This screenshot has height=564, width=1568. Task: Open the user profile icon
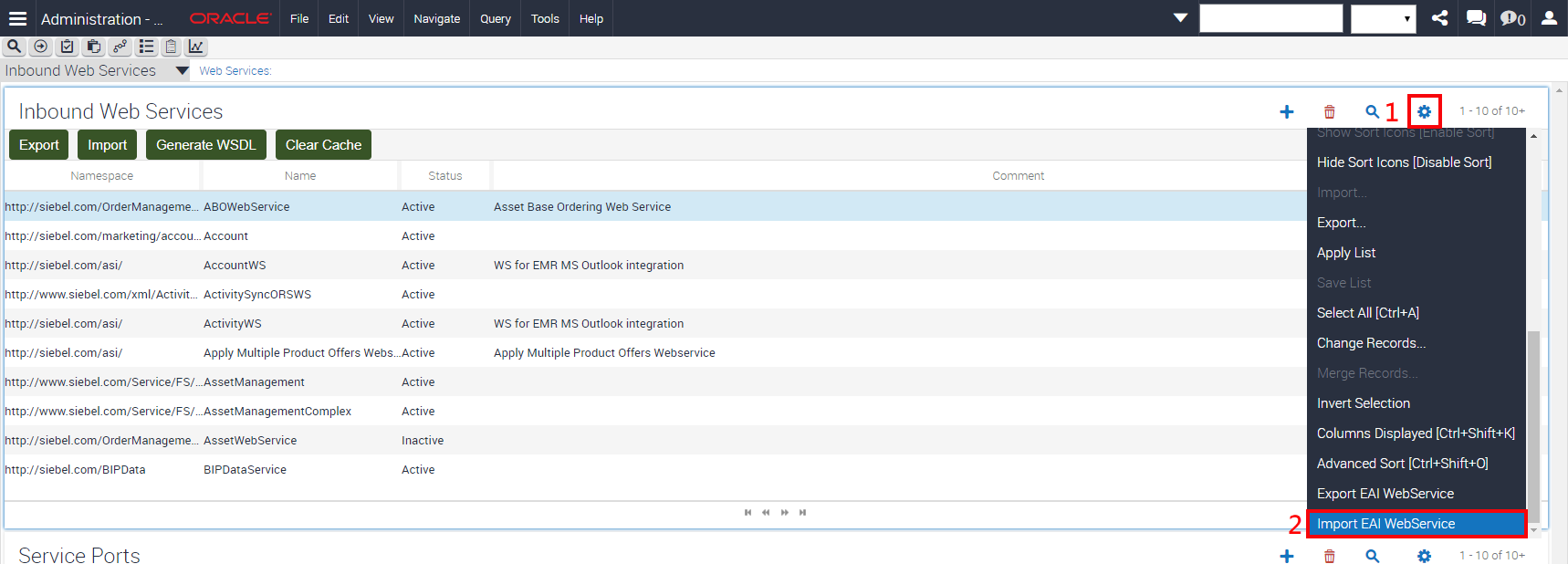coord(1549,18)
